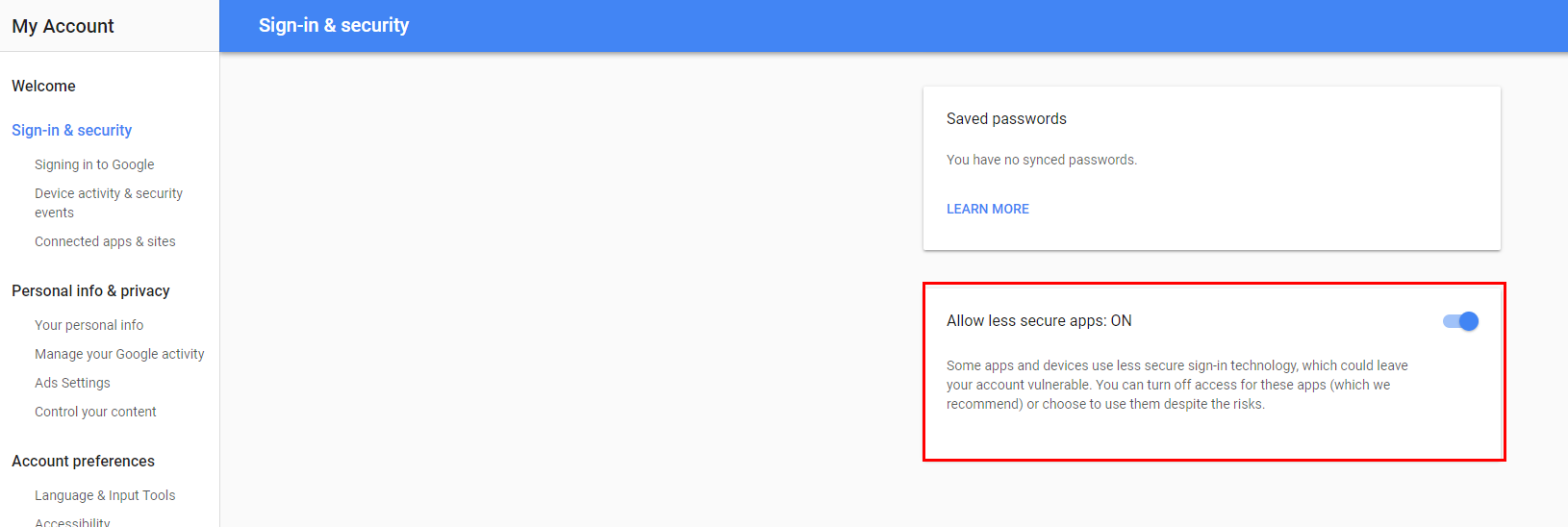Open the Accessibility sidebar item
Image resolution: width=1568 pixels, height=527 pixels.
[72, 522]
